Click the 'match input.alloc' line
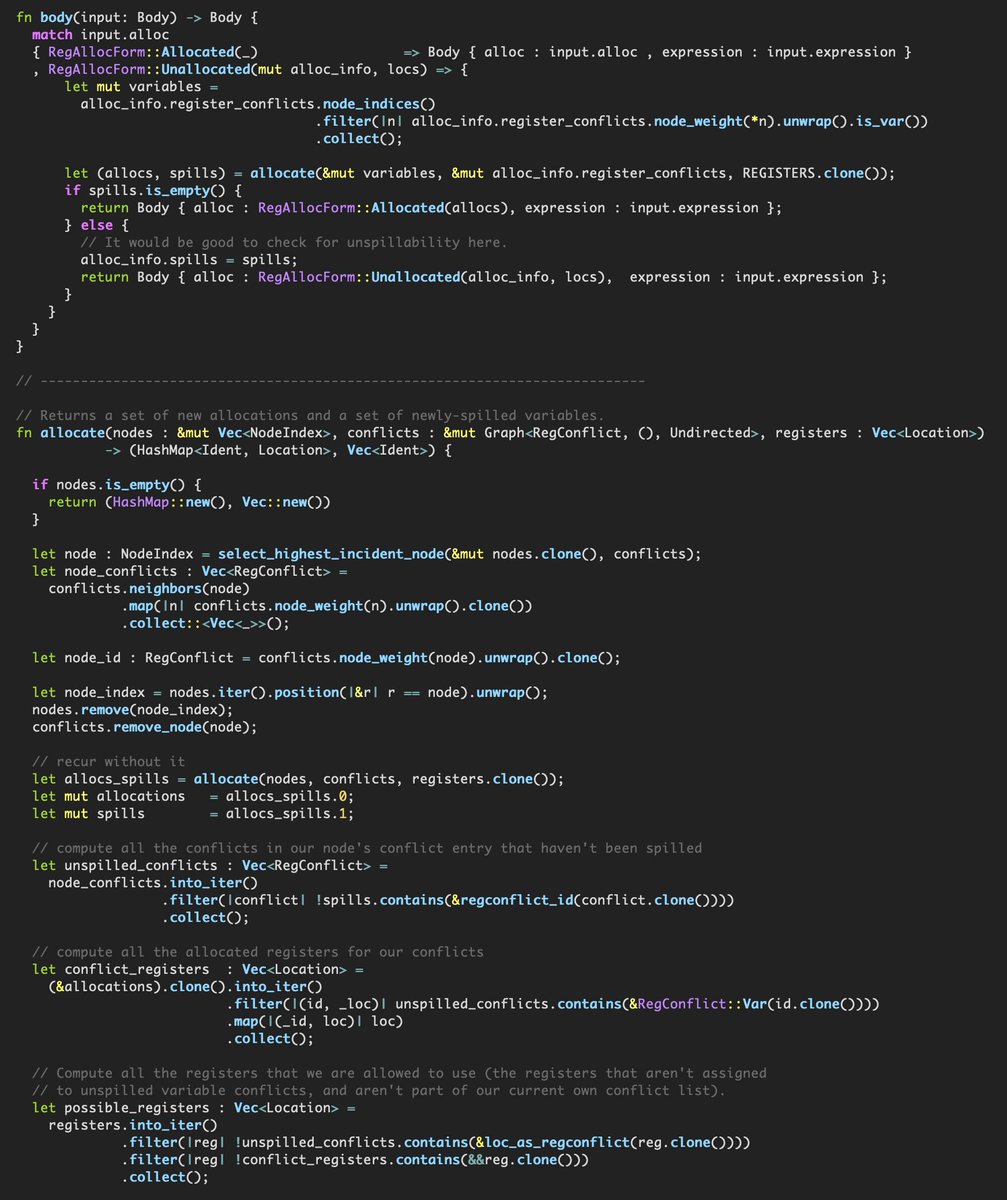 point(98,34)
